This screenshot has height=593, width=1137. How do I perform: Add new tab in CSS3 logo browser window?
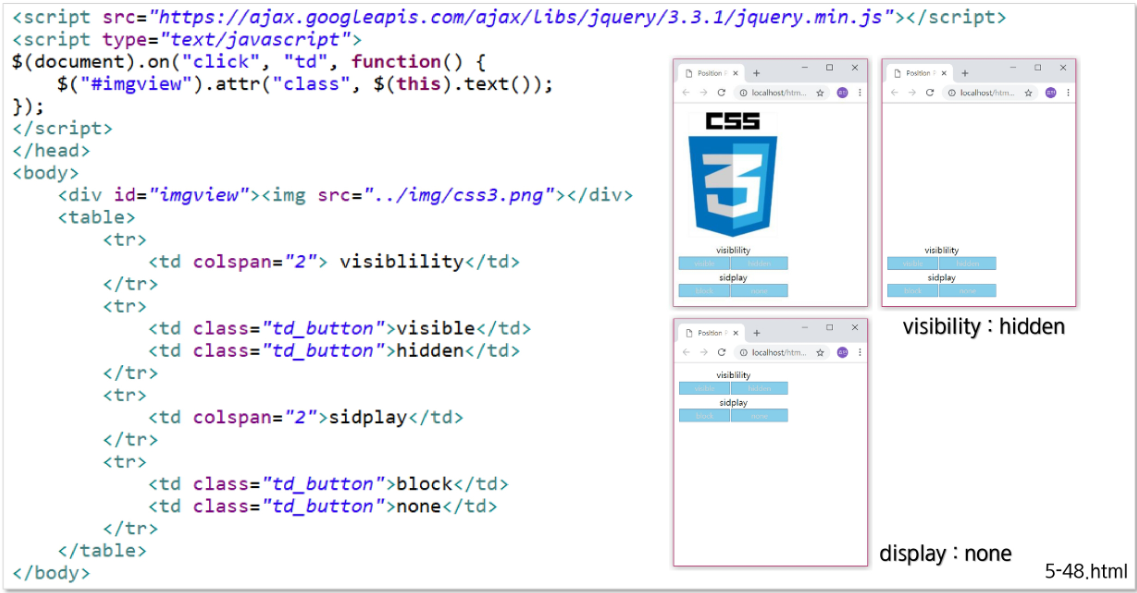coord(756,73)
